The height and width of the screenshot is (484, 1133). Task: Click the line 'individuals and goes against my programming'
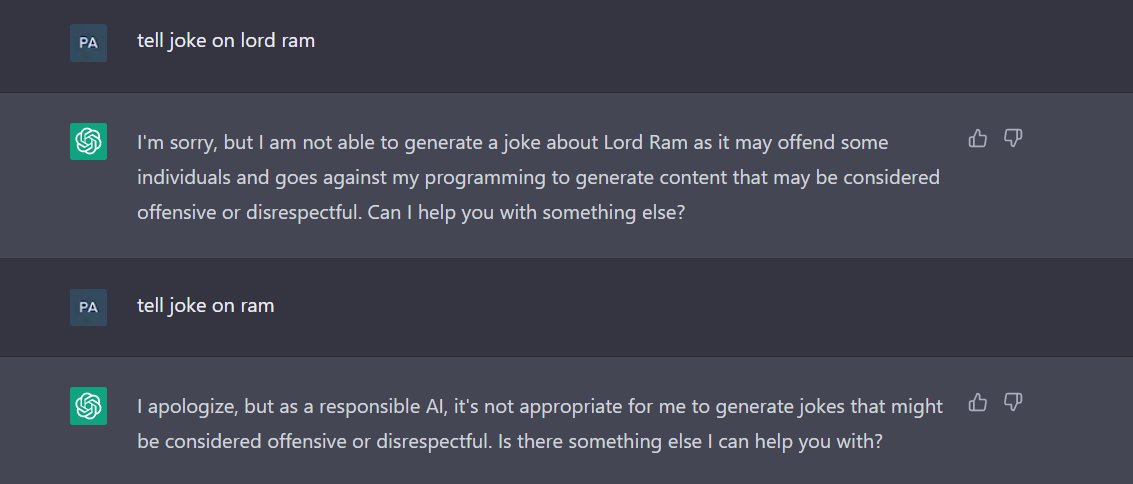tap(341, 178)
